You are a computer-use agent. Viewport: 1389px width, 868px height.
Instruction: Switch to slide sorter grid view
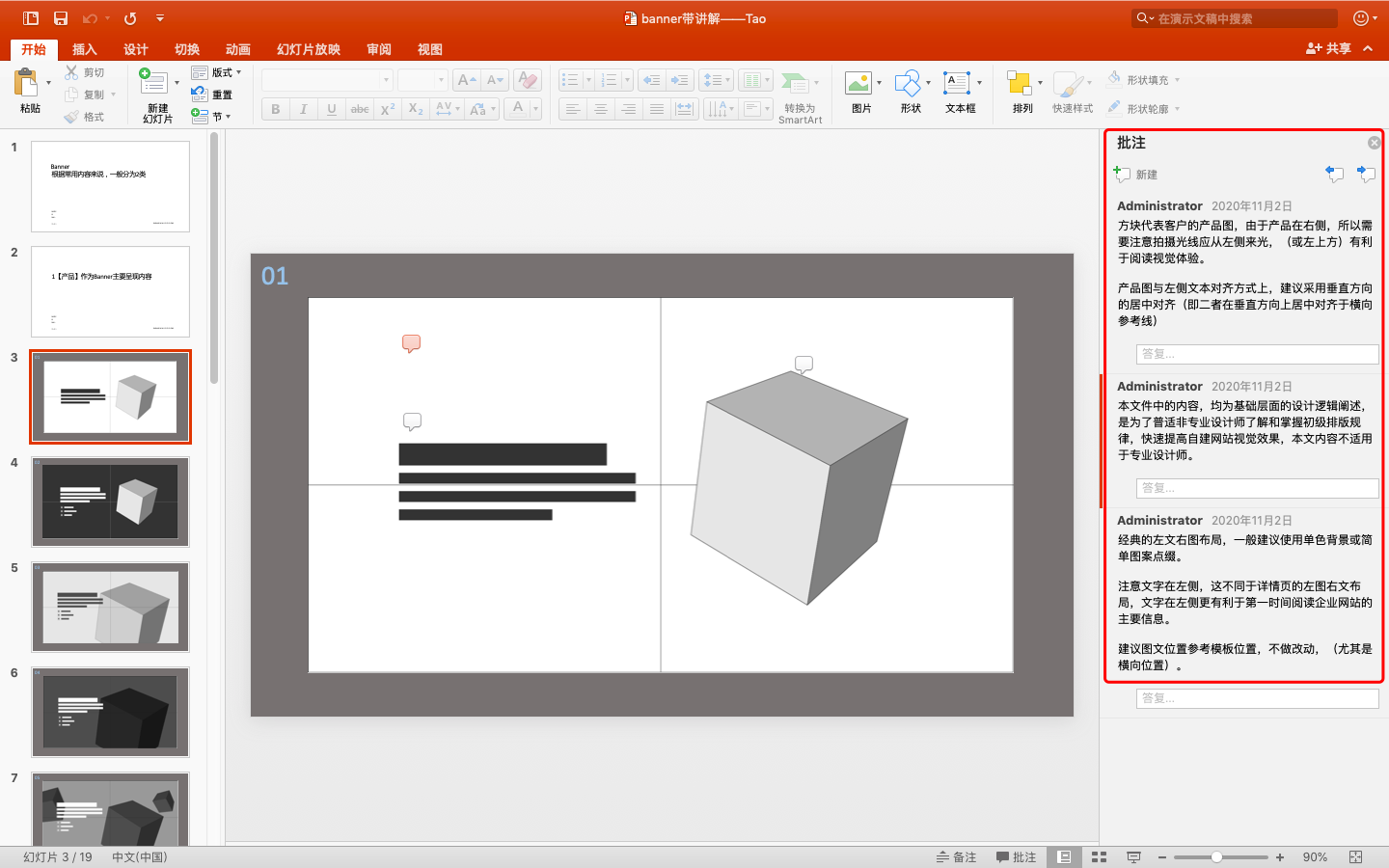(1099, 857)
